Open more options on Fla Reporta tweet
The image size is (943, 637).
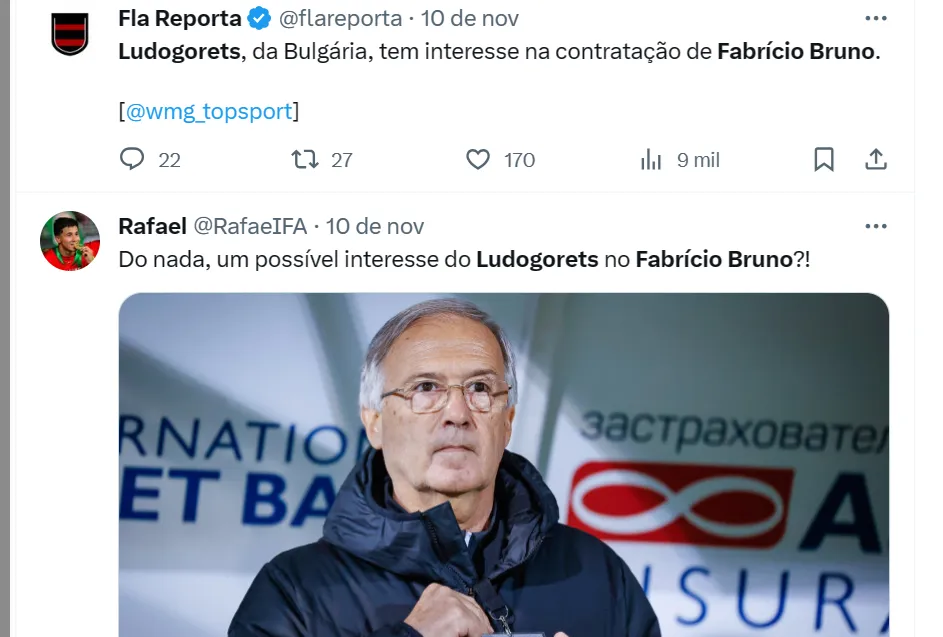point(876,19)
